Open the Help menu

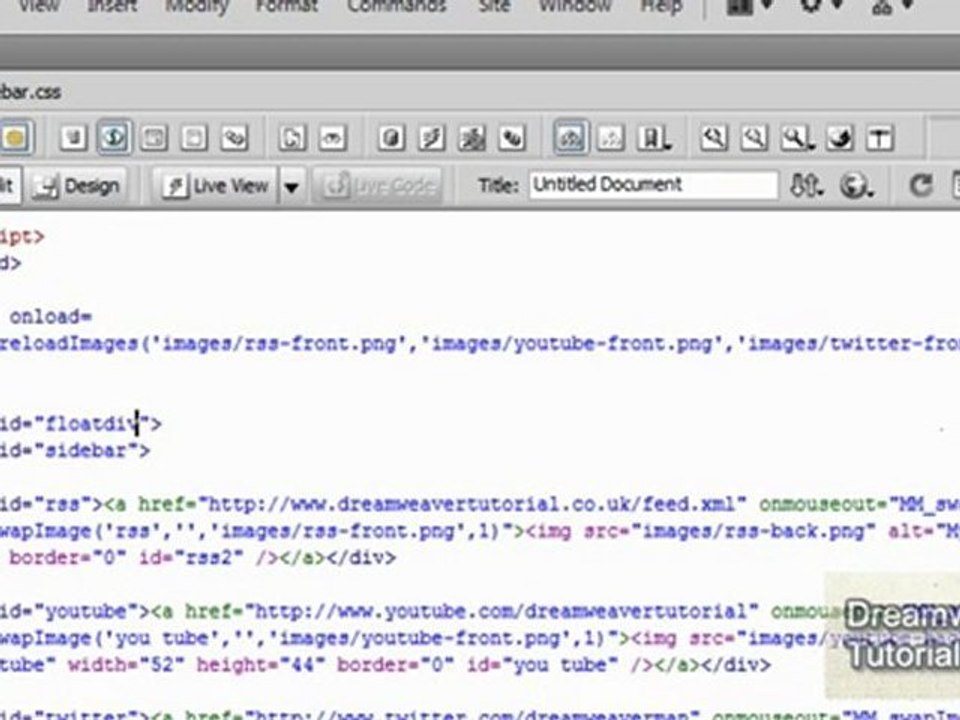coord(661,6)
